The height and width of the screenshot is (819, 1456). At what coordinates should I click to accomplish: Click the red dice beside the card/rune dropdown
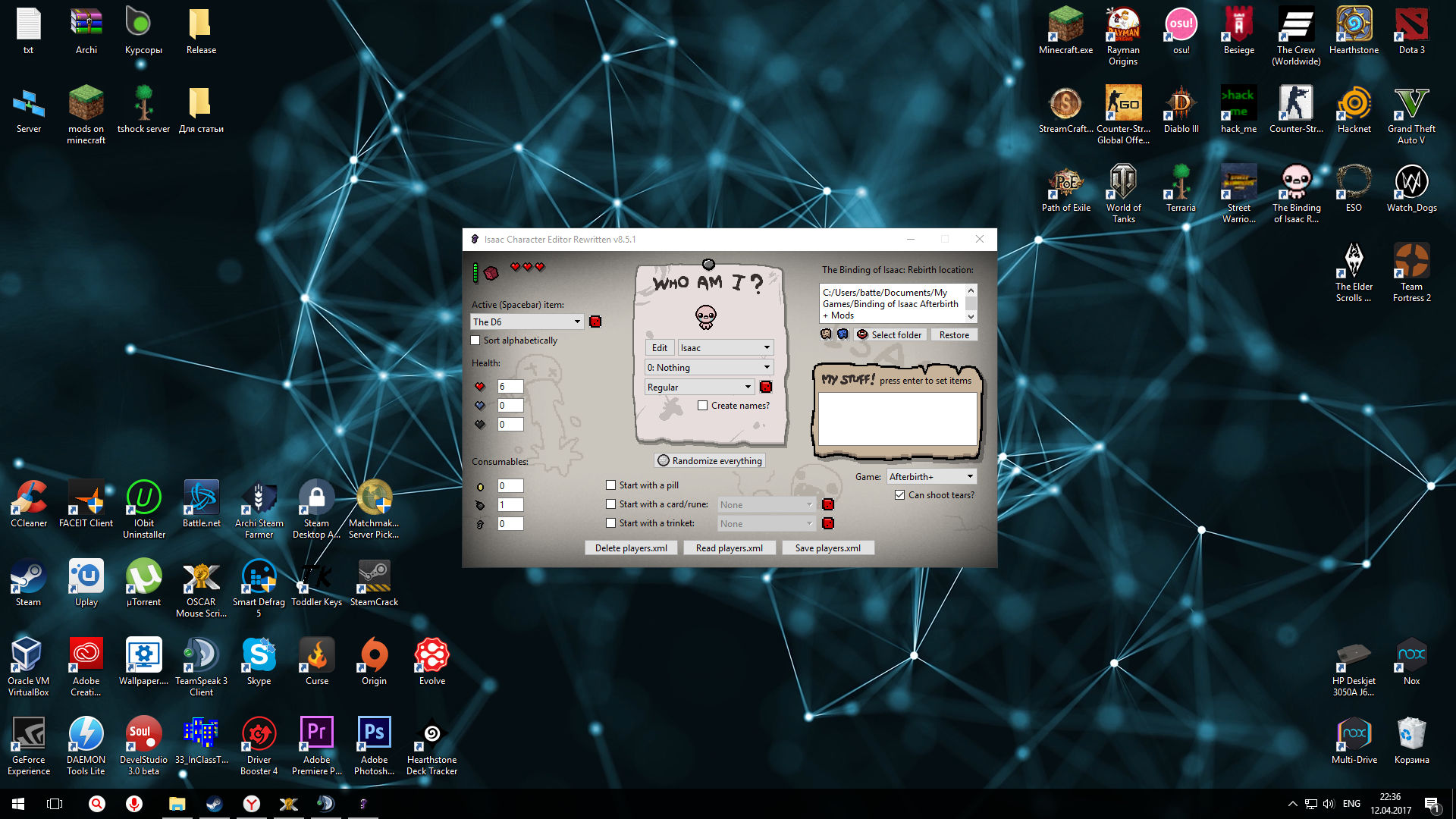828,504
